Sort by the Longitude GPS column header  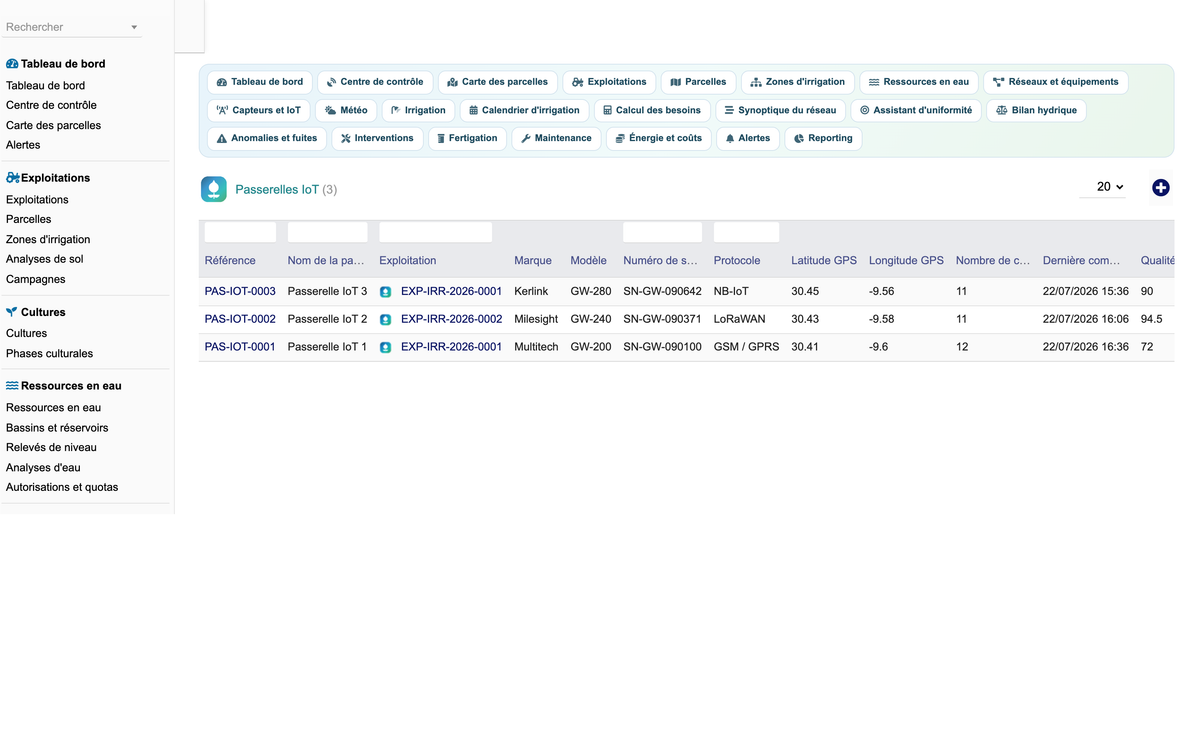(906, 261)
